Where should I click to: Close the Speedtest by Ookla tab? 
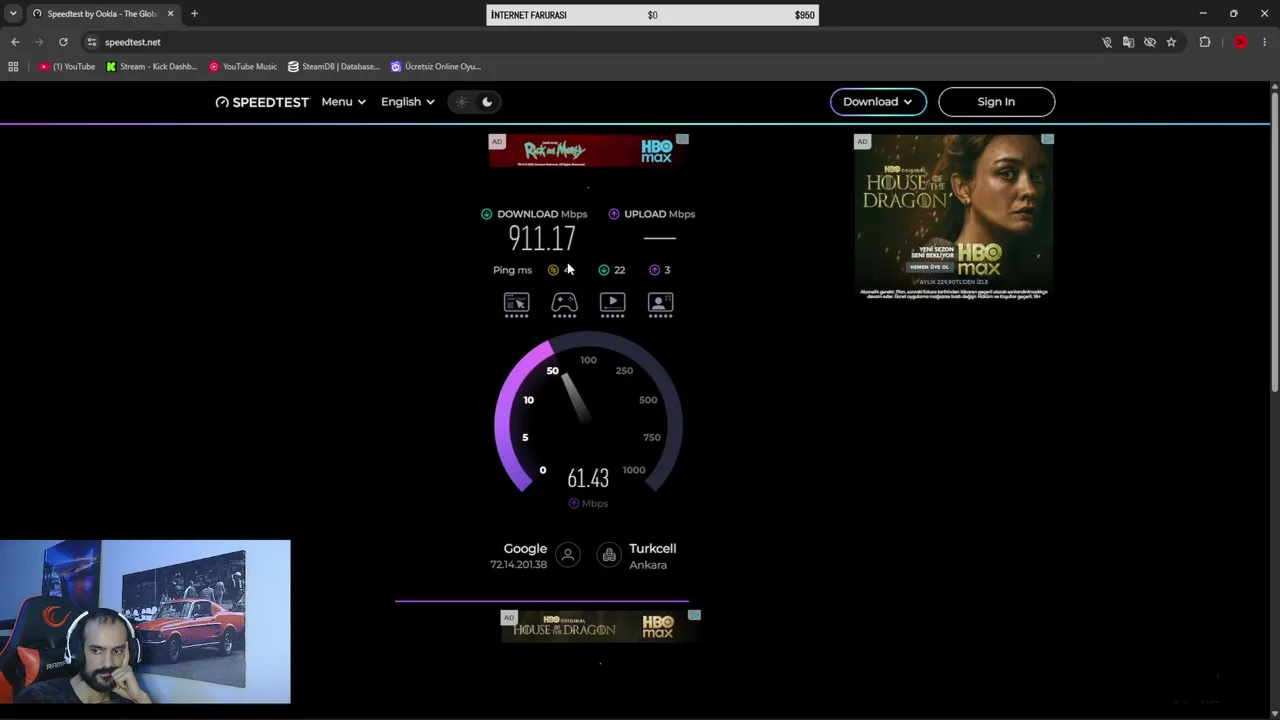(x=170, y=14)
